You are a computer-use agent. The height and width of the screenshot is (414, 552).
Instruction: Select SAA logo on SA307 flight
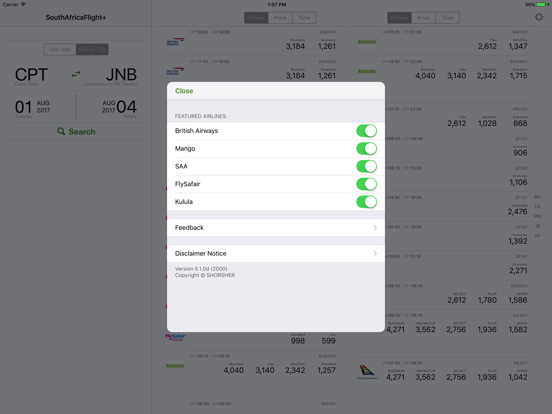[367, 372]
